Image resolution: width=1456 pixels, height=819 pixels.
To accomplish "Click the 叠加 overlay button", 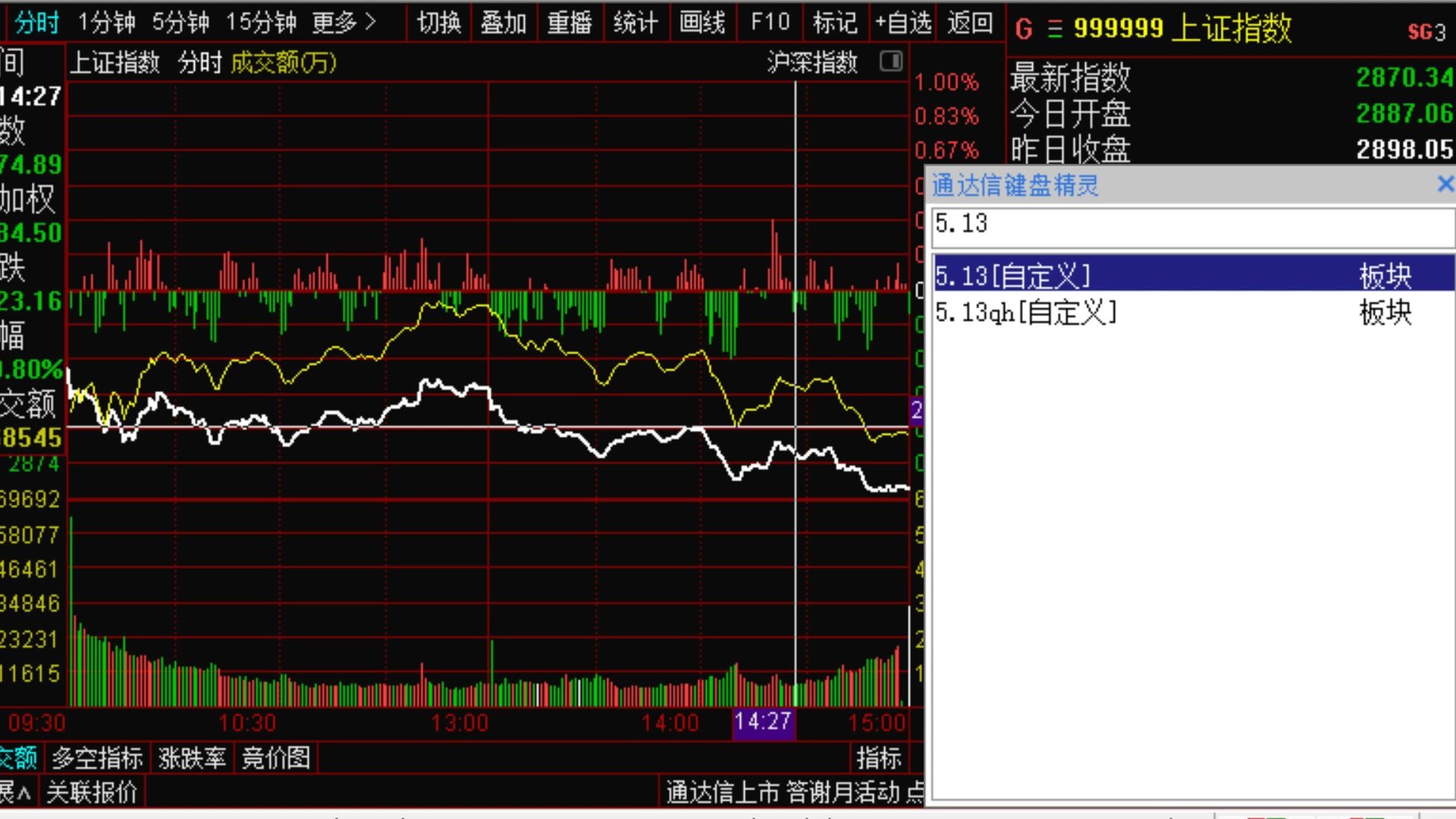I will [504, 23].
